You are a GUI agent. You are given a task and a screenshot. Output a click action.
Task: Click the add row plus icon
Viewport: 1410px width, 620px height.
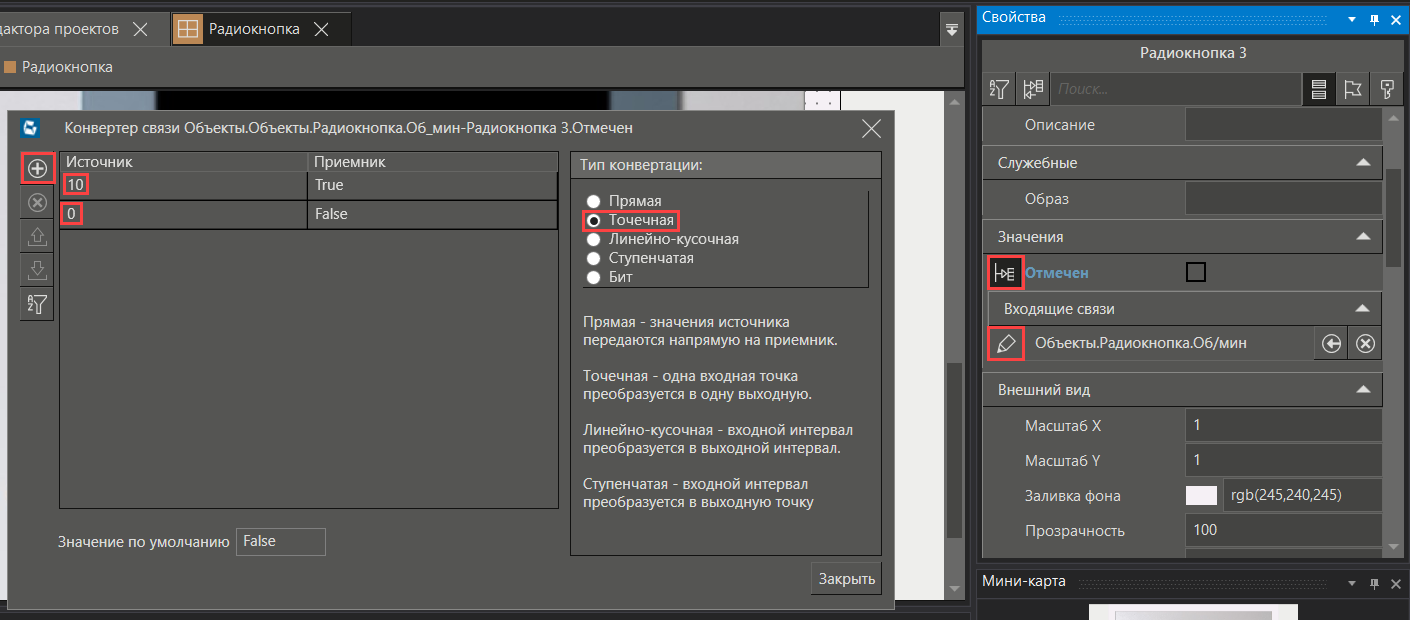[x=37, y=168]
